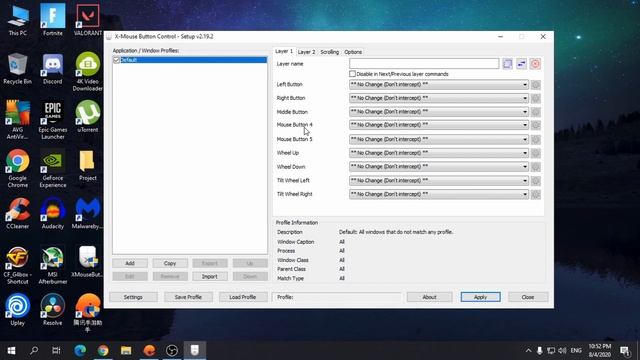
Task: Launch Uplay from desktop
Action: (x=18, y=309)
